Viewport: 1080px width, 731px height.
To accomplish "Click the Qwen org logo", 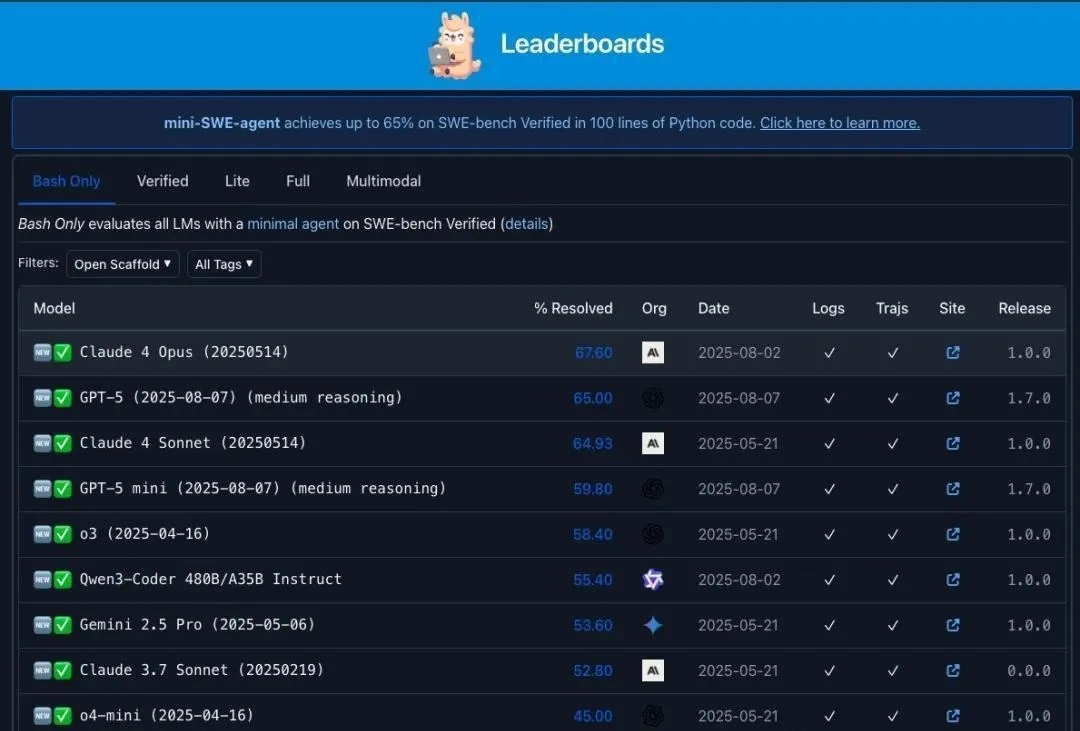I will pyautogui.click(x=653, y=580).
